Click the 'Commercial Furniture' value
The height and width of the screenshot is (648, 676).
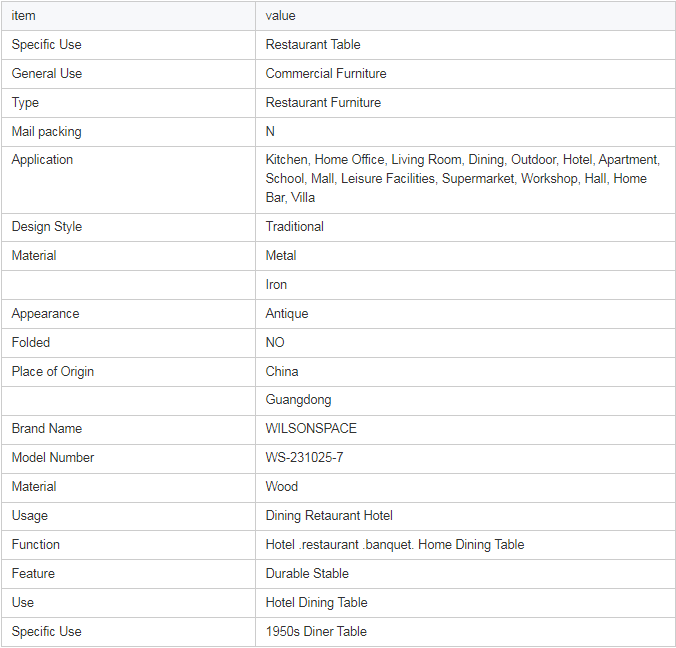(326, 73)
